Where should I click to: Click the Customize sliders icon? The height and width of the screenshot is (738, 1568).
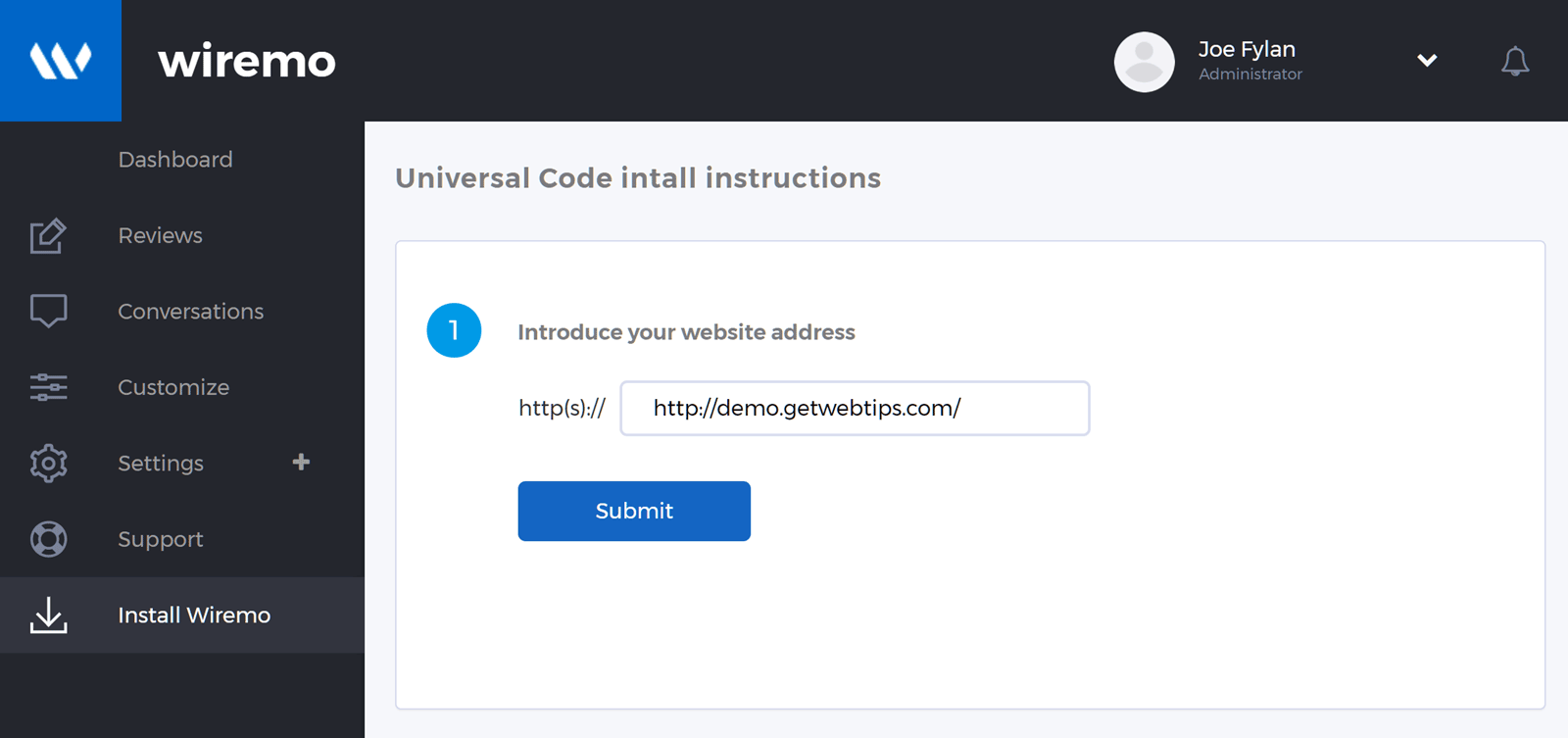48,387
